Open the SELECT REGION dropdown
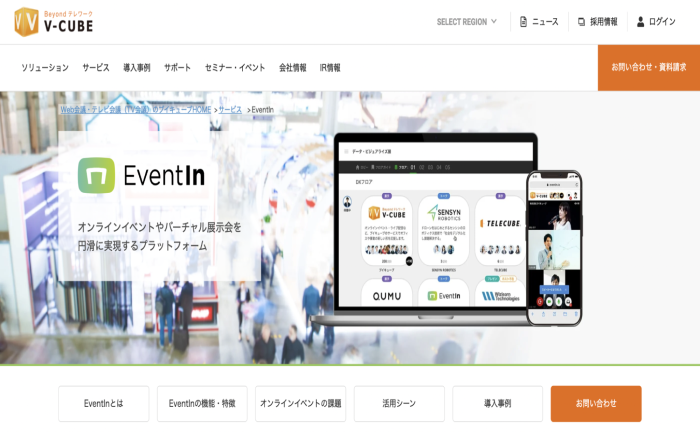Screen dimensions: 700x432 [467, 21]
